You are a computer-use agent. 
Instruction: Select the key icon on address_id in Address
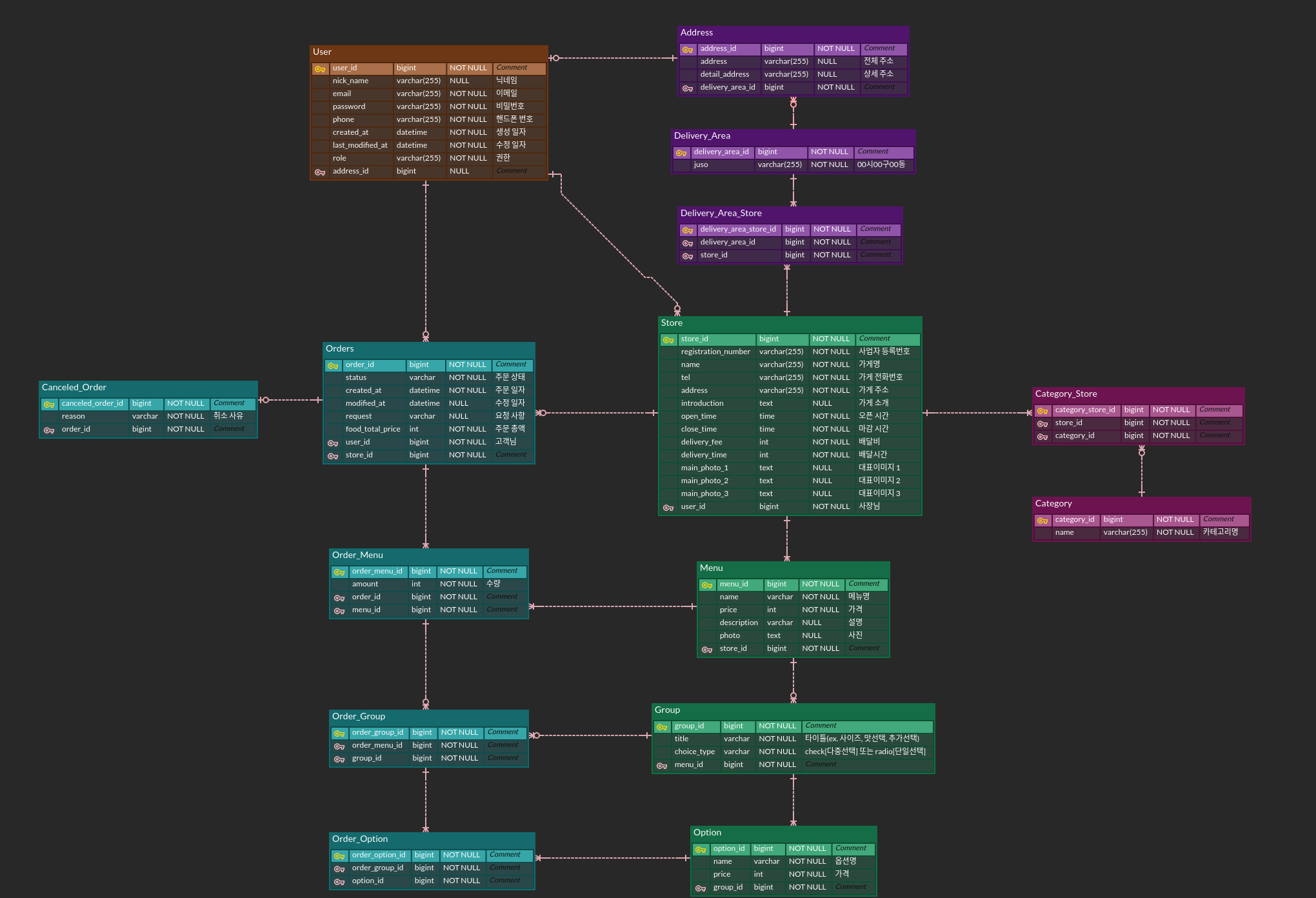(x=688, y=48)
